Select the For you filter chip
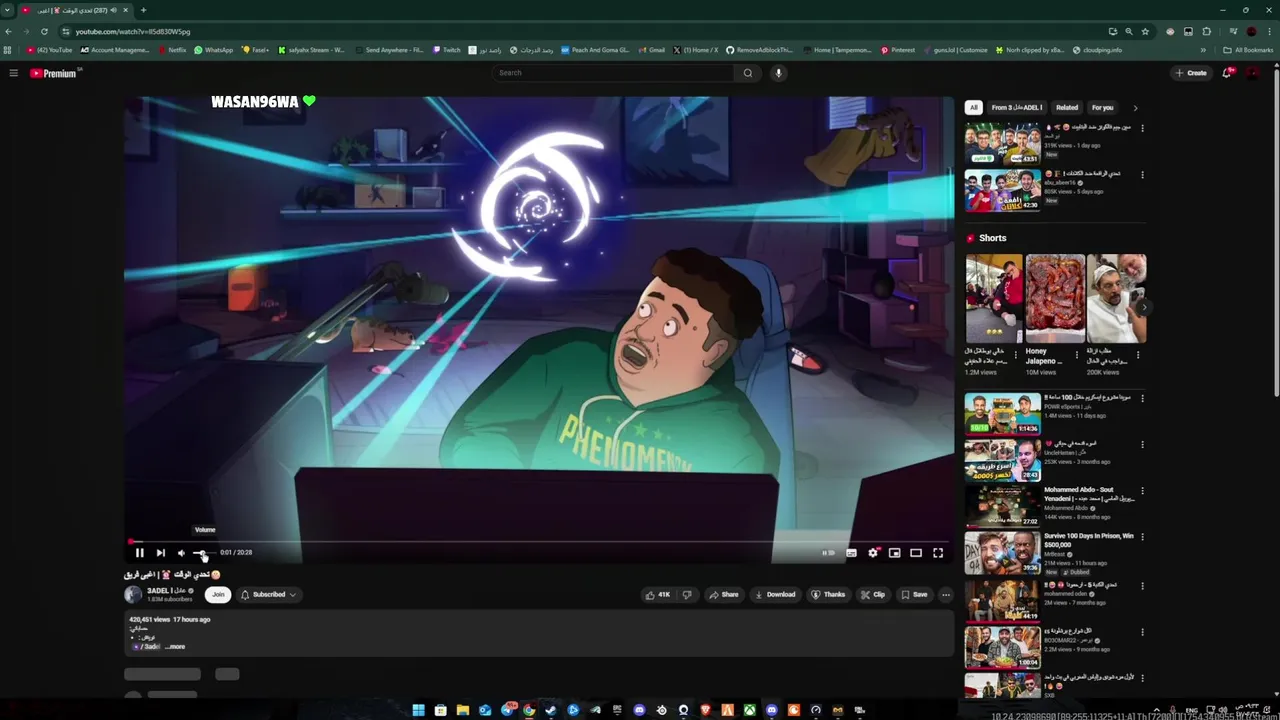 1102,107
